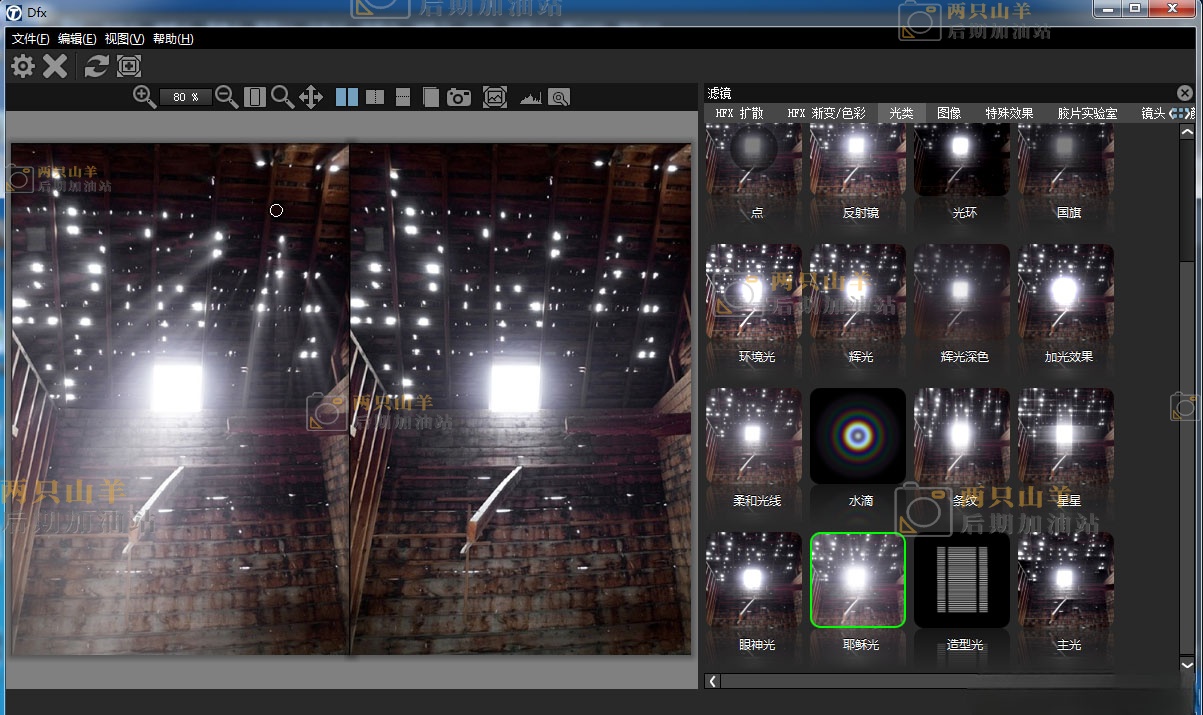Image resolution: width=1203 pixels, height=715 pixels.
Task: Enable side-by-side comparison view
Action: pos(347,97)
